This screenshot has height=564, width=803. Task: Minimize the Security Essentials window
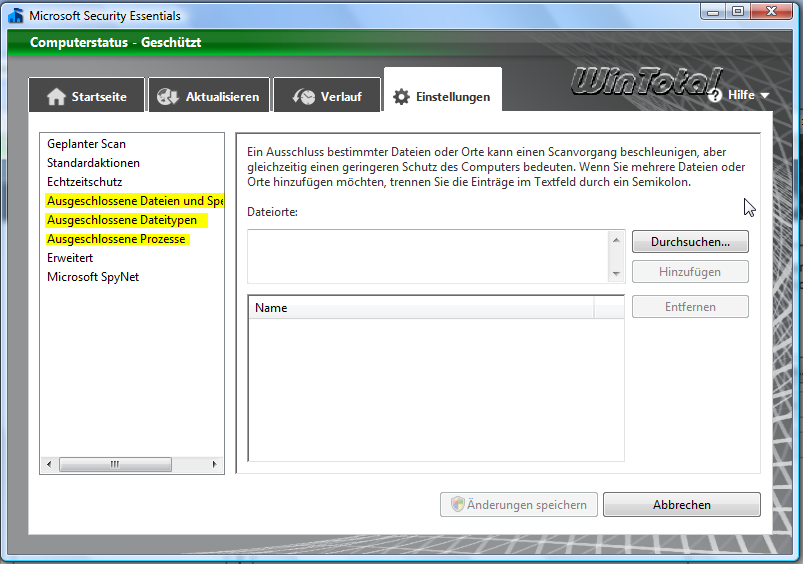coord(713,12)
